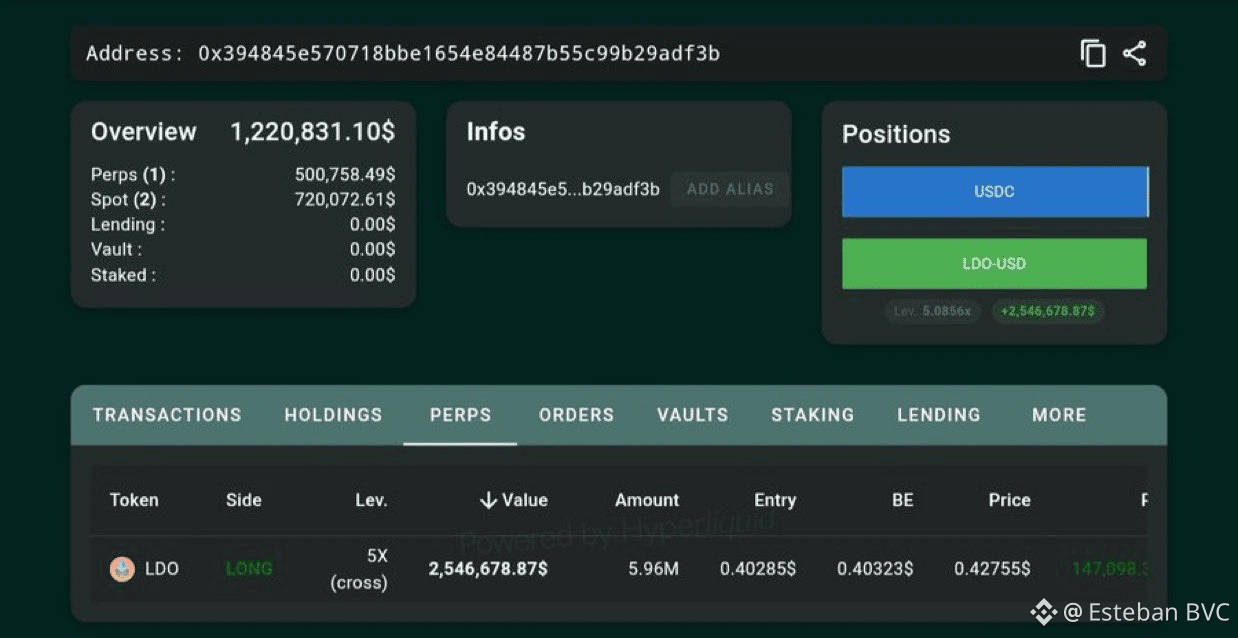Click the Infos panel heading

click(496, 132)
